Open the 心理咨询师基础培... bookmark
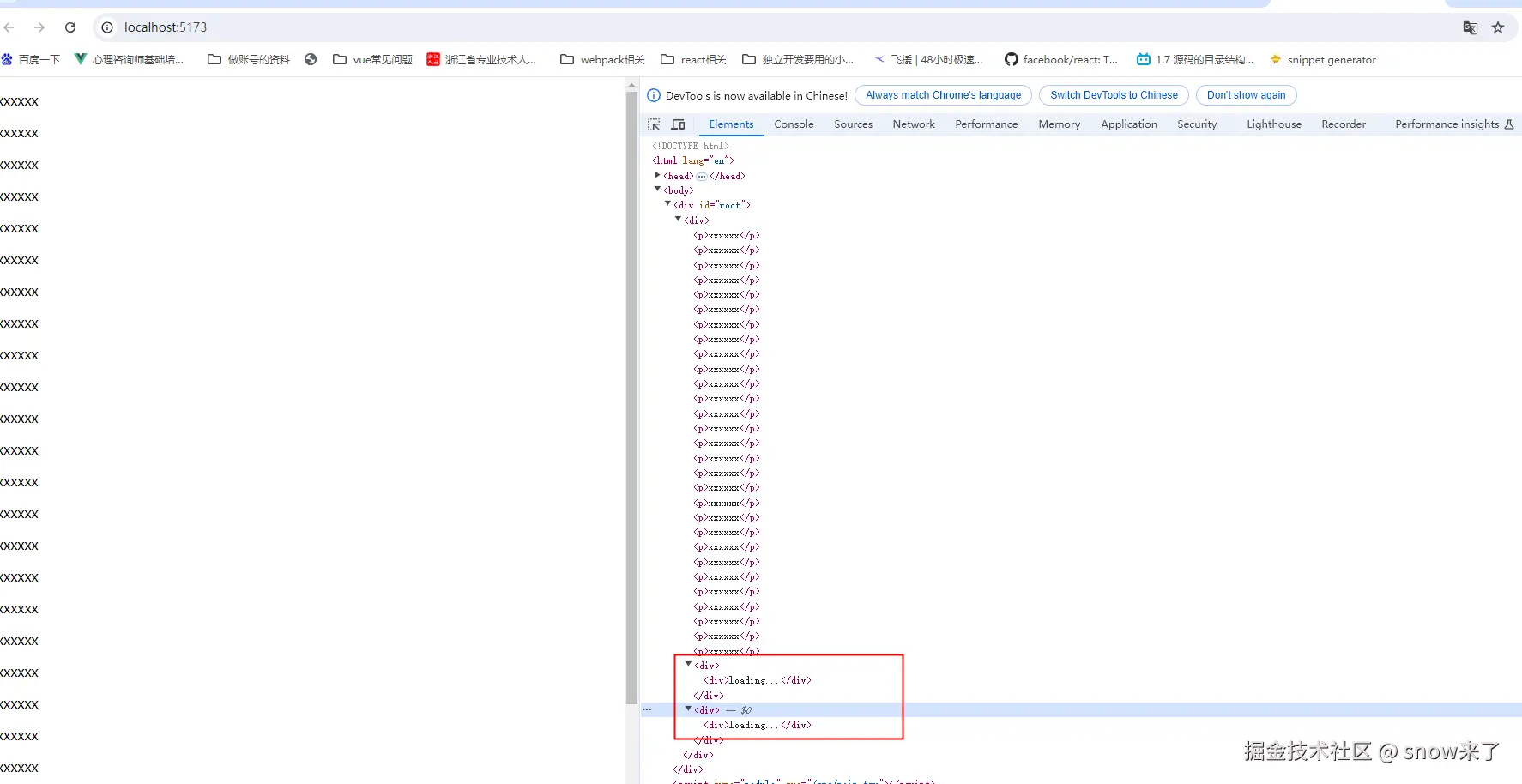Image resolution: width=1522 pixels, height=784 pixels. pos(129,59)
